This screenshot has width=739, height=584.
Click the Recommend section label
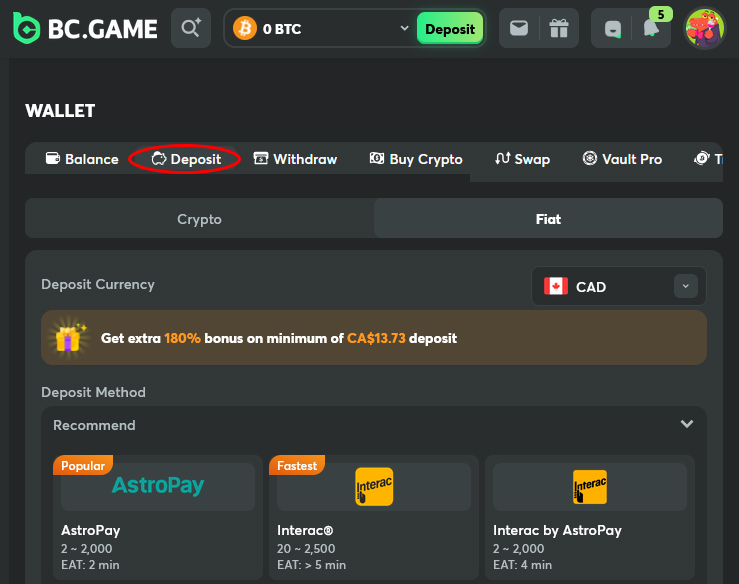[x=94, y=425]
